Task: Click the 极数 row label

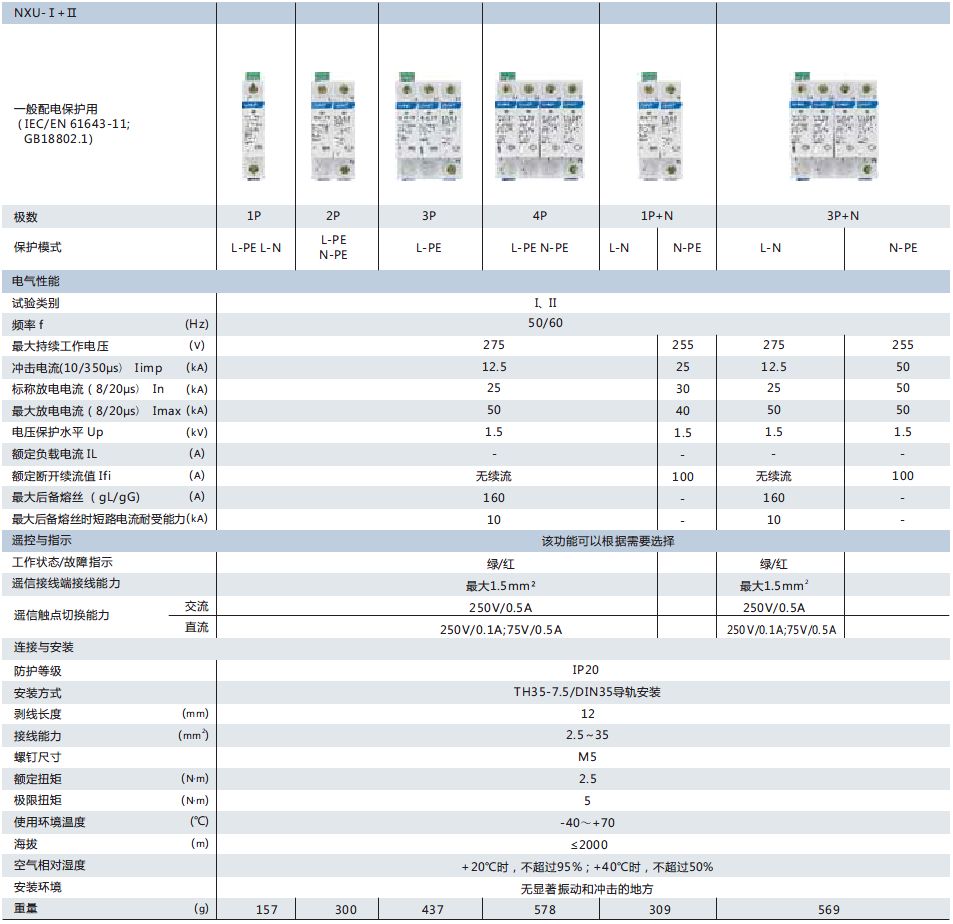Action: [x=26, y=216]
